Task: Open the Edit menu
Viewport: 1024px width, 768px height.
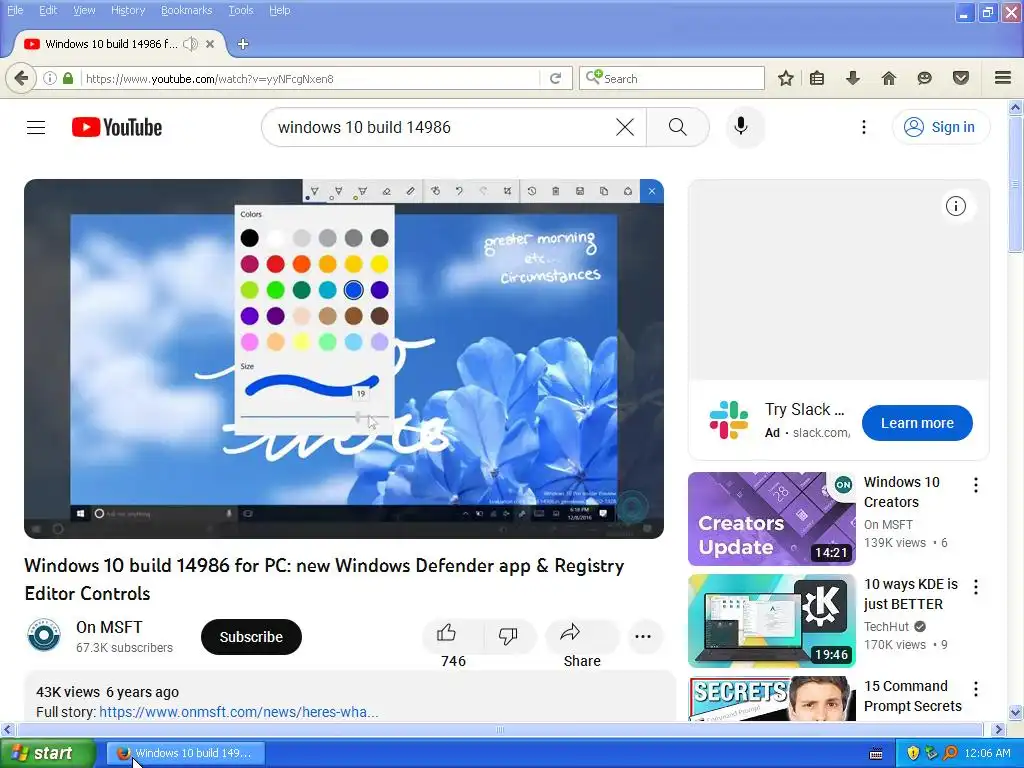Action: pyautogui.click(x=48, y=10)
